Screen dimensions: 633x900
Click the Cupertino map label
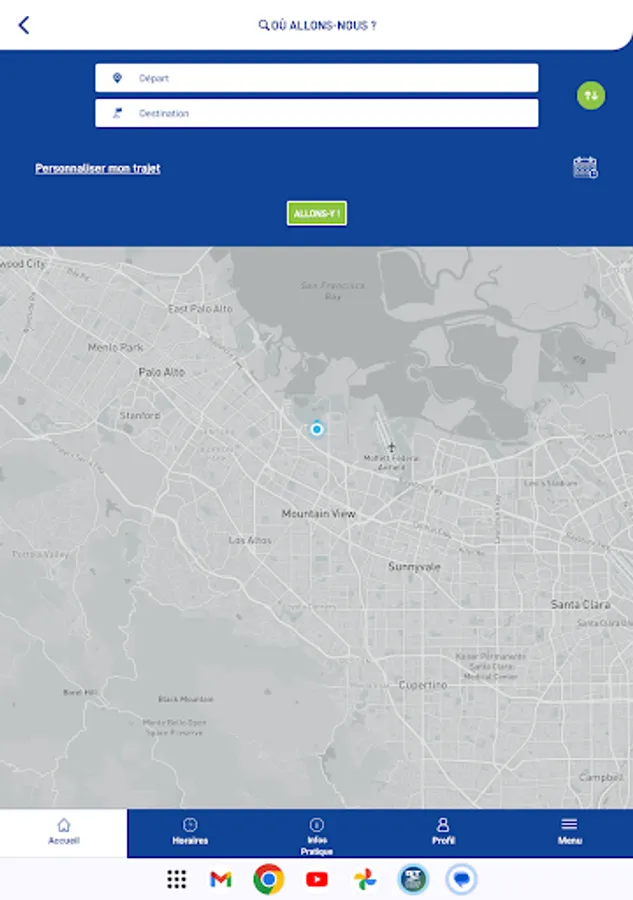click(x=423, y=685)
